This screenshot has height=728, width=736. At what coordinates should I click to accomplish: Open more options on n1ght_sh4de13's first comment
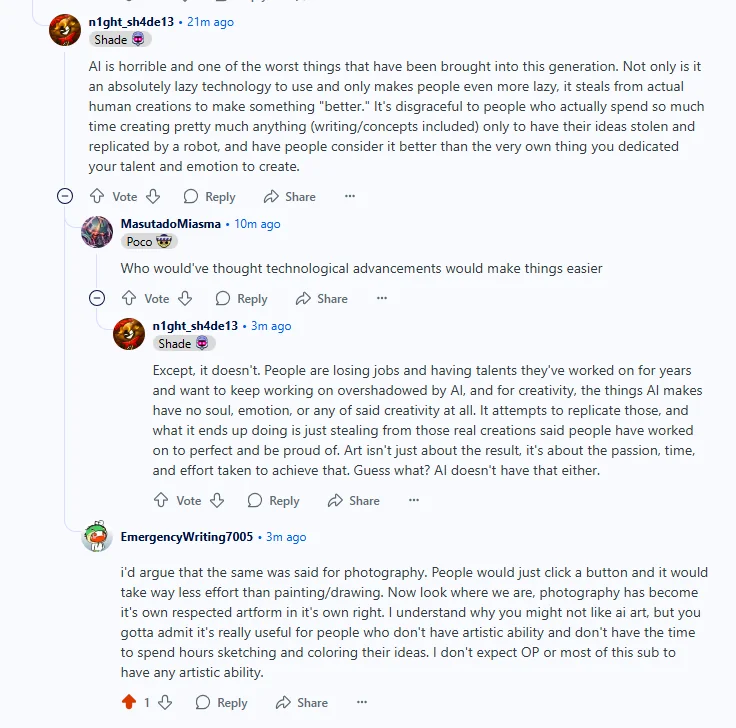coord(350,196)
